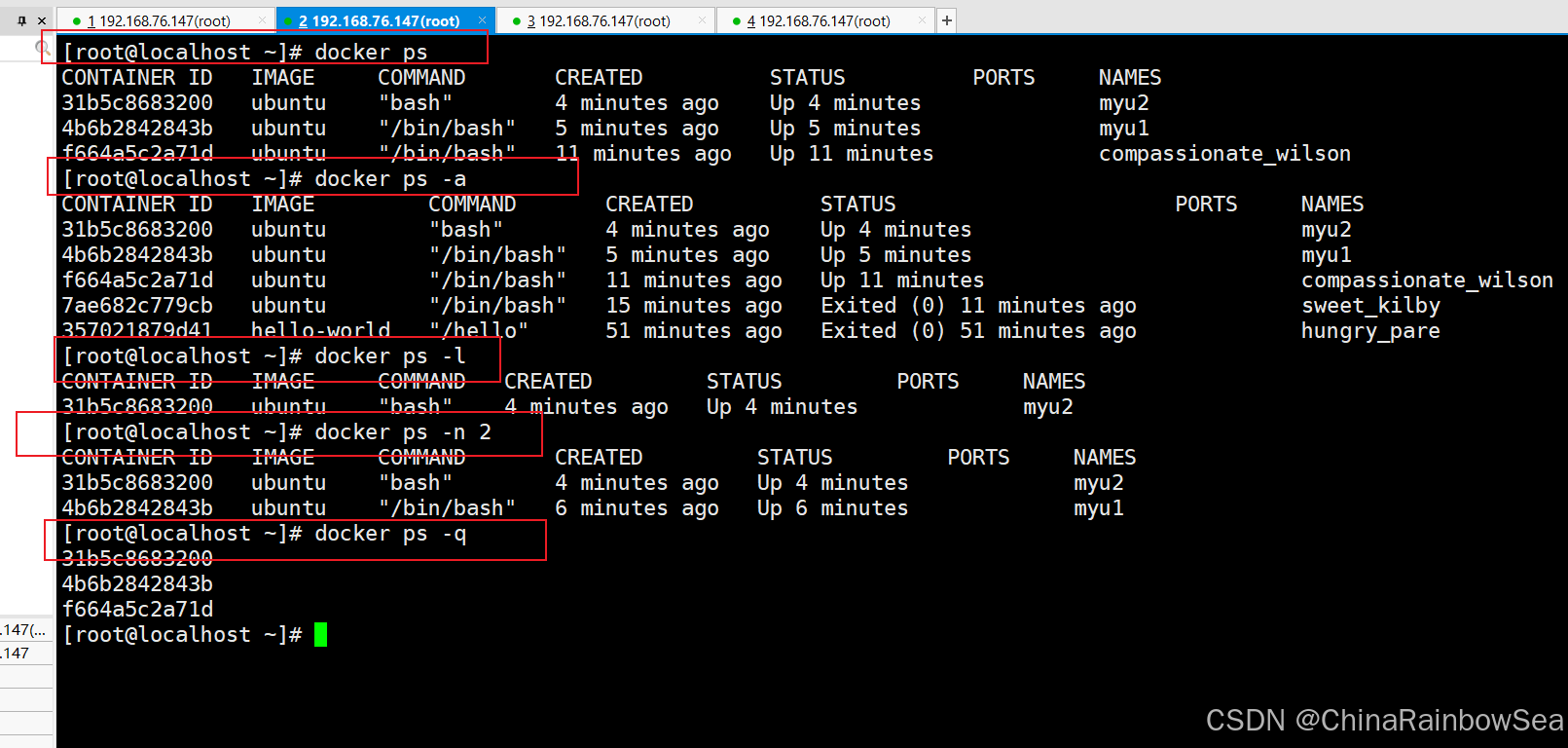
Task: Click container name hungry_pare
Action: (1370, 331)
